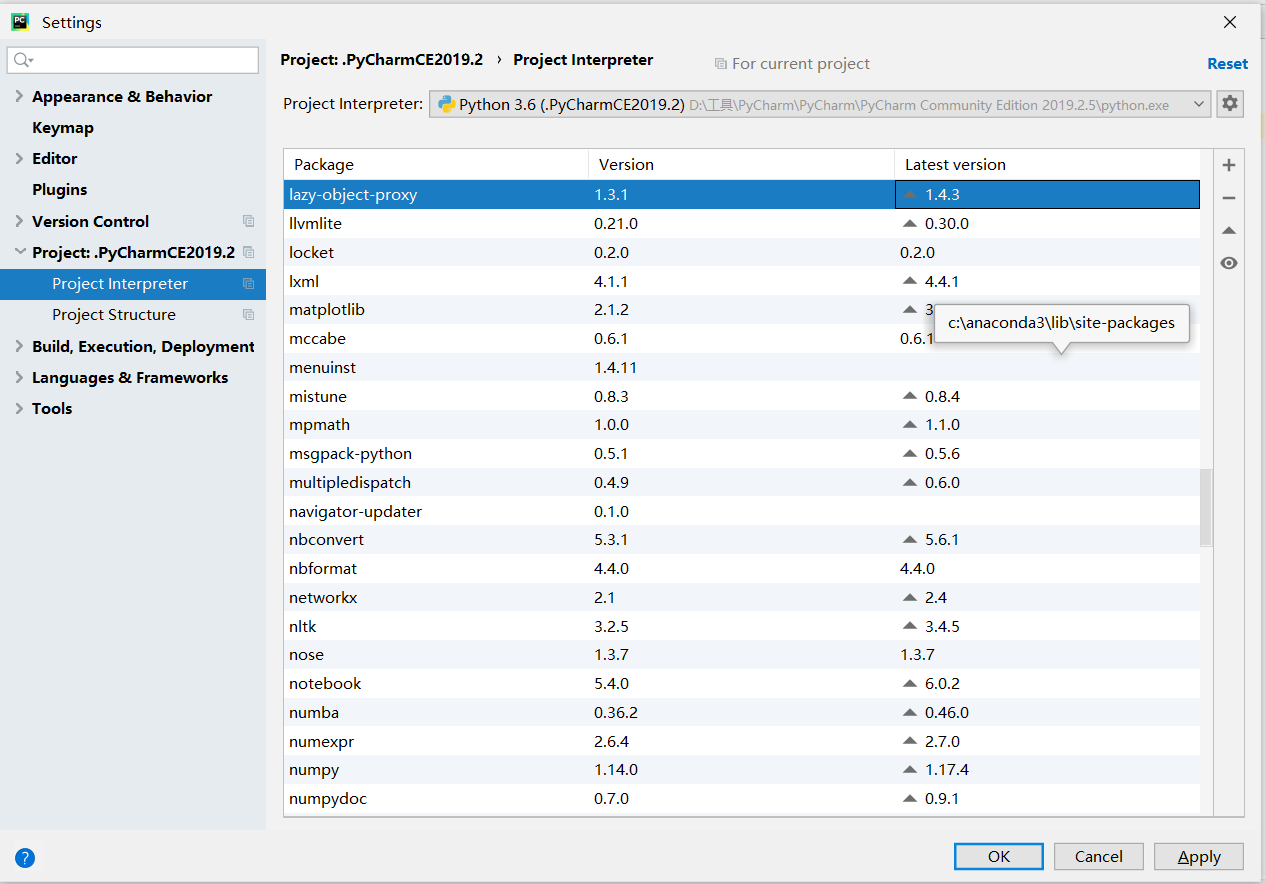This screenshot has height=884, width=1265.
Task: Click the Apply button
Action: tap(1198, 856)
